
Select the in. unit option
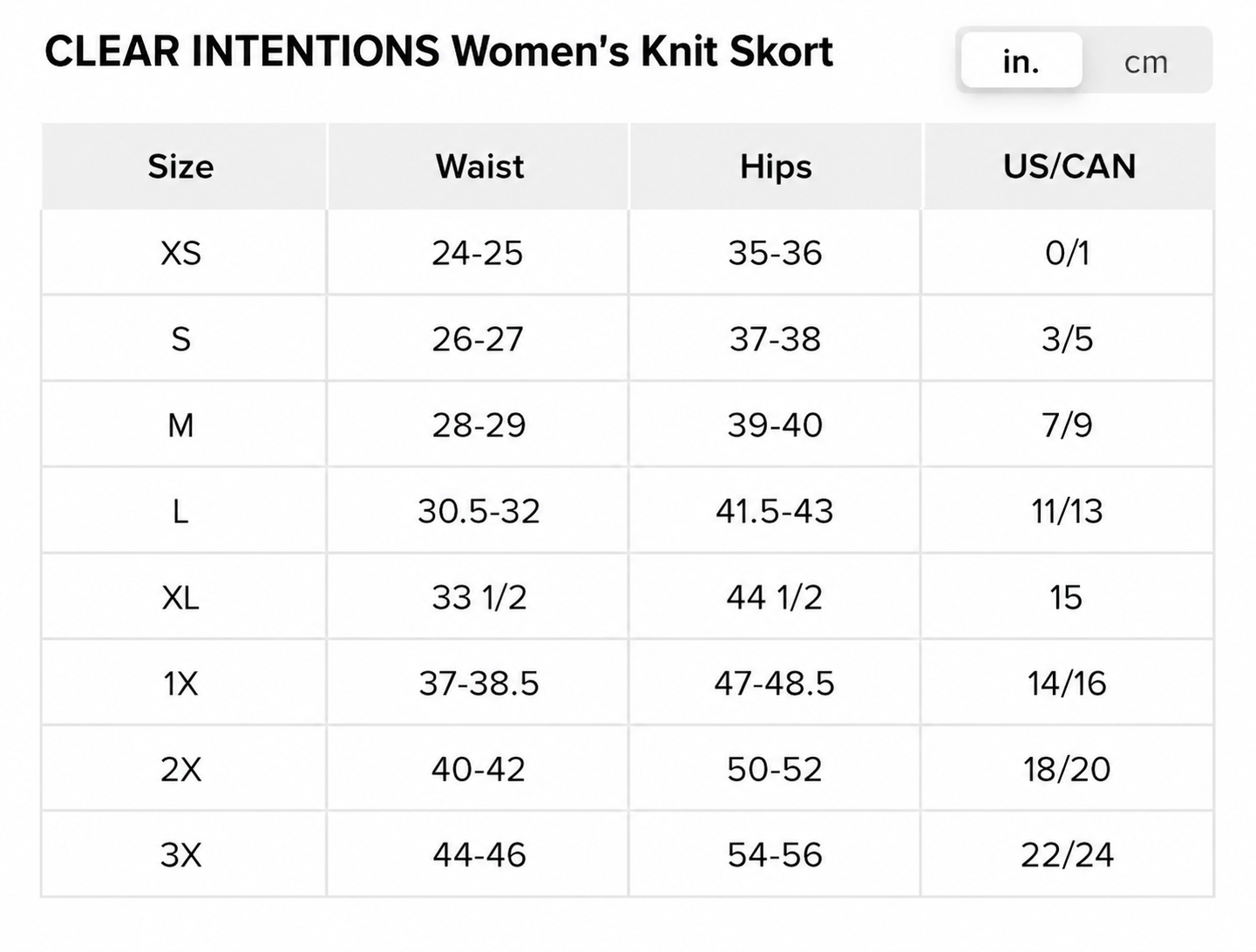click(x=1022, y=61)
